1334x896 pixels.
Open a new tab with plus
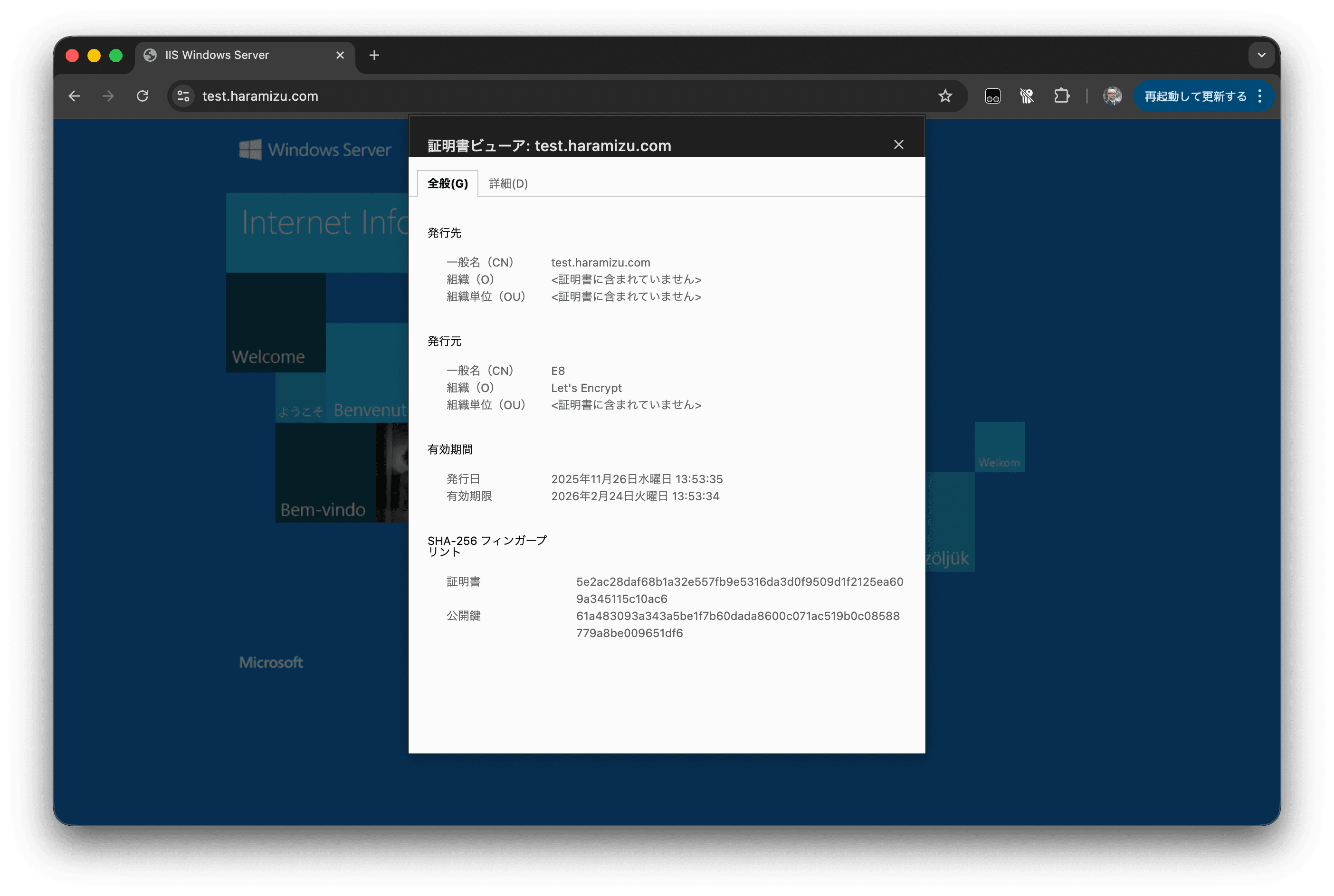tap(374, 56)
